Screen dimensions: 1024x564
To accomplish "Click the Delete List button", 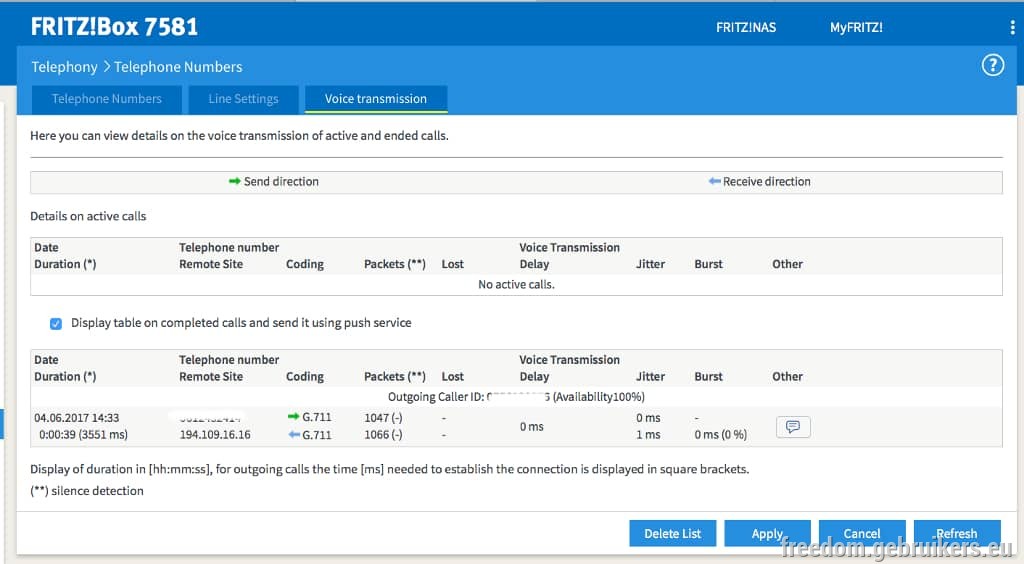I will (x=673, y=533).
